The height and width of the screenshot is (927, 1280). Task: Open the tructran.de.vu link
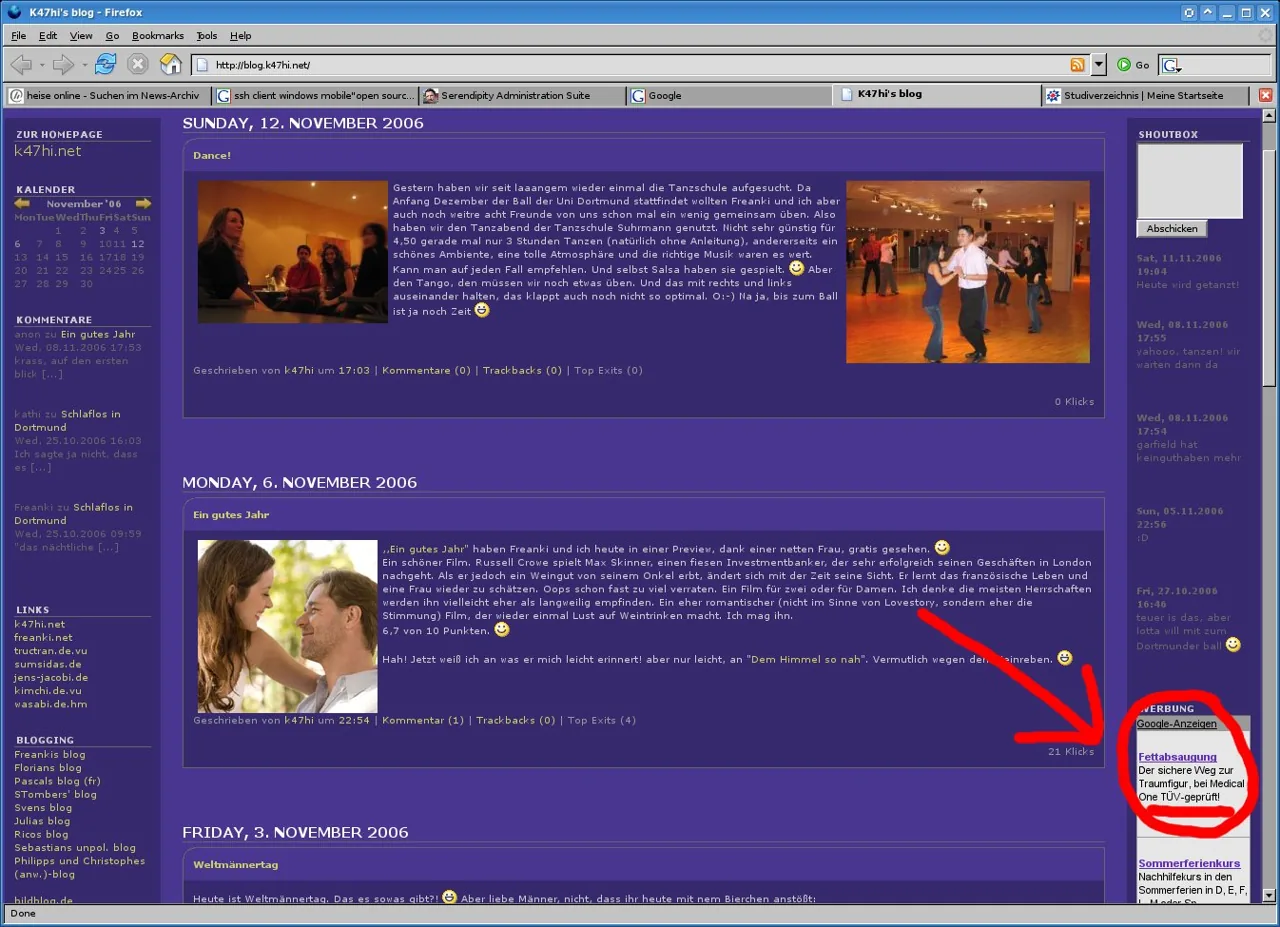tap(51, 651)
